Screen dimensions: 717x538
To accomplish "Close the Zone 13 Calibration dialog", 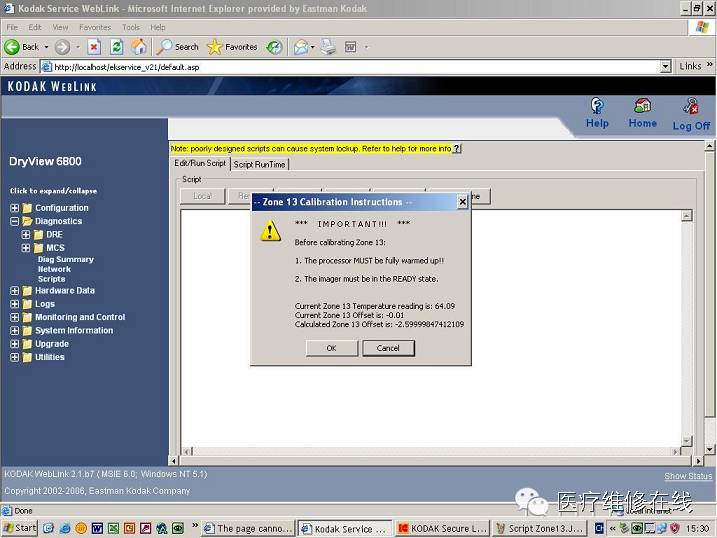I will [x=462, y=202].
